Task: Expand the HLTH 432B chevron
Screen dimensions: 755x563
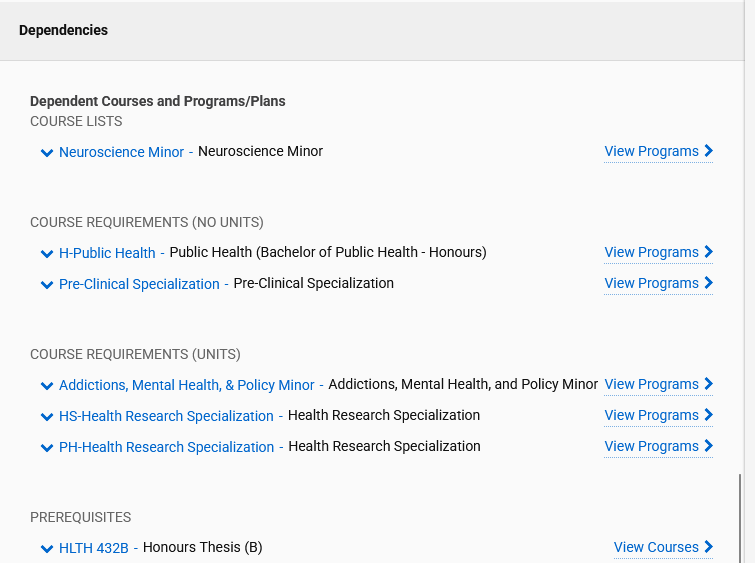Action: point(46,549)
